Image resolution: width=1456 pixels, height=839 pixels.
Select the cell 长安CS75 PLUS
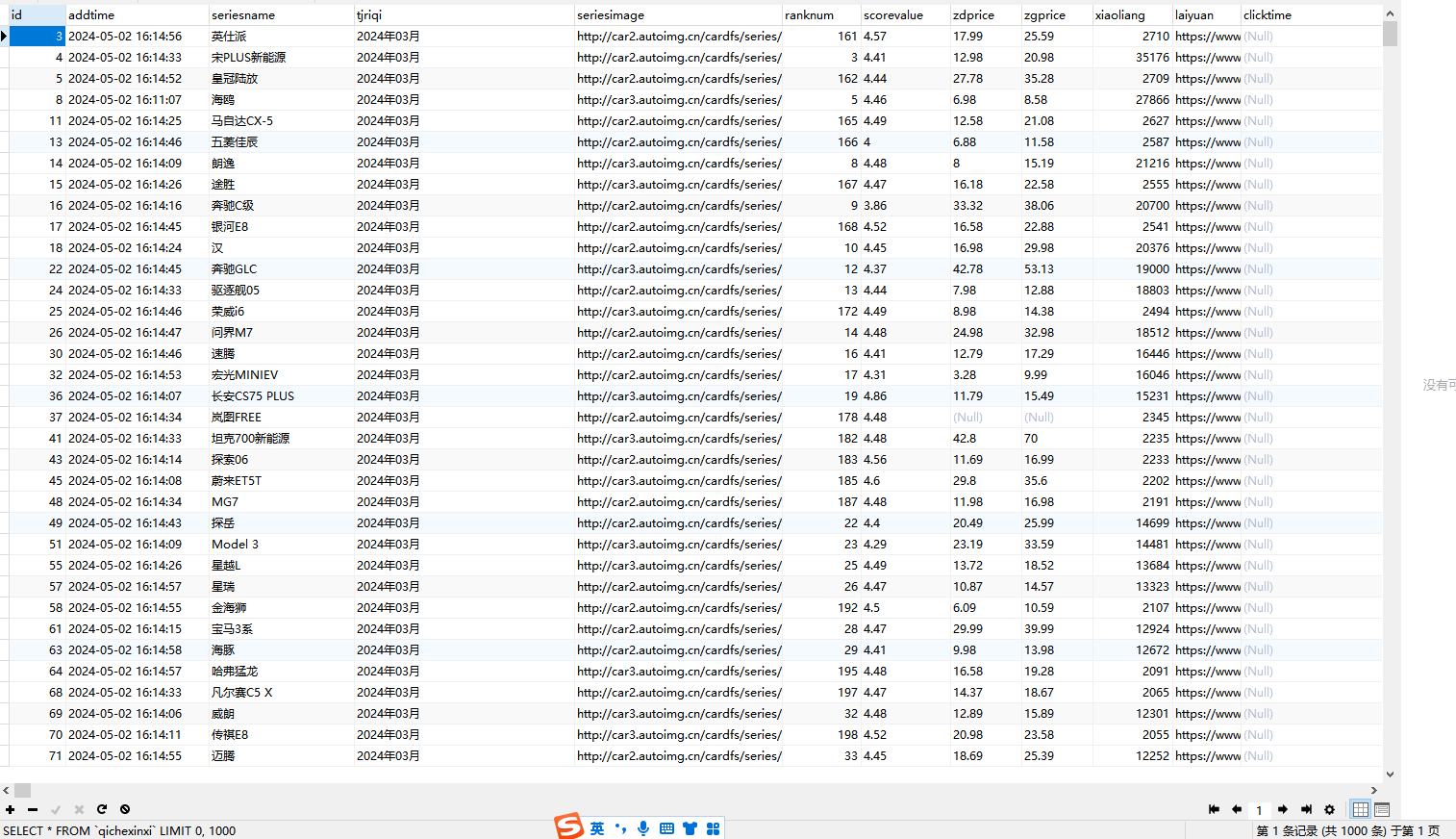281,396
